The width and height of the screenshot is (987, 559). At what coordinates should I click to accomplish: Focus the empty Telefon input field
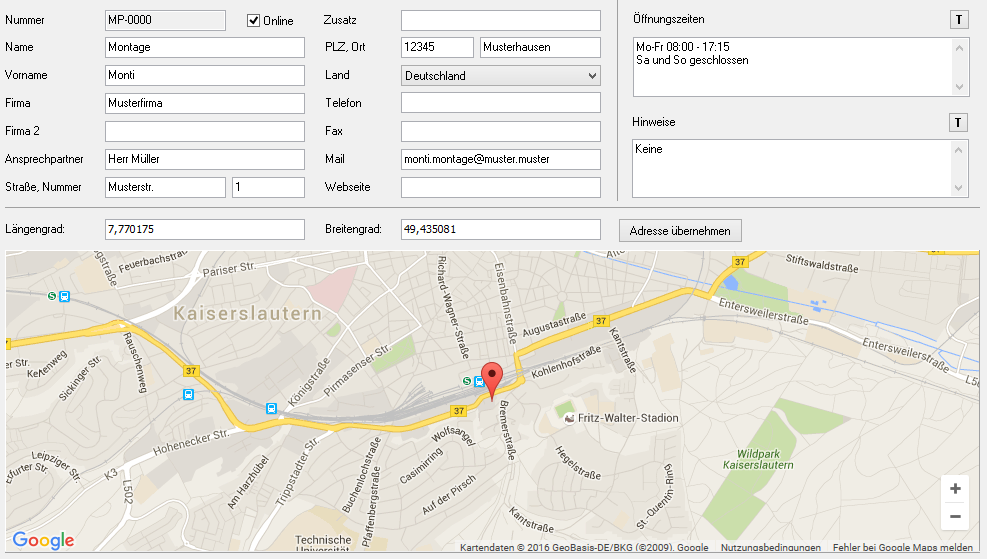tap(500, 103)
